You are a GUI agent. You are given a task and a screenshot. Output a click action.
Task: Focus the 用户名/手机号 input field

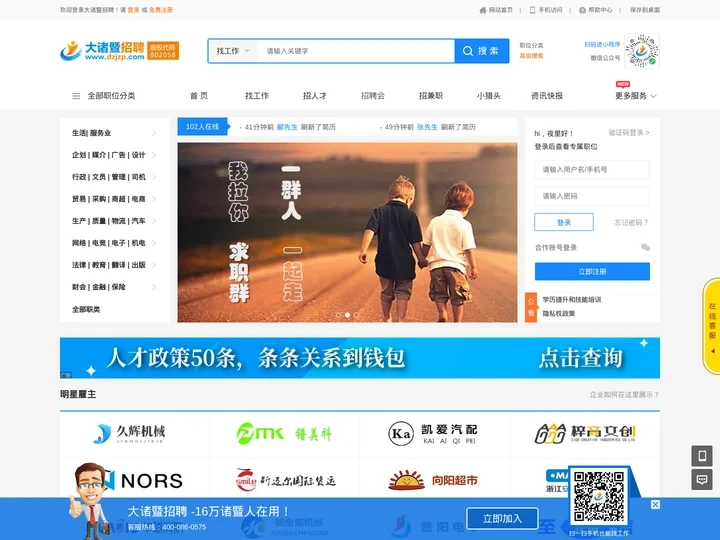[x=592, y=169]
